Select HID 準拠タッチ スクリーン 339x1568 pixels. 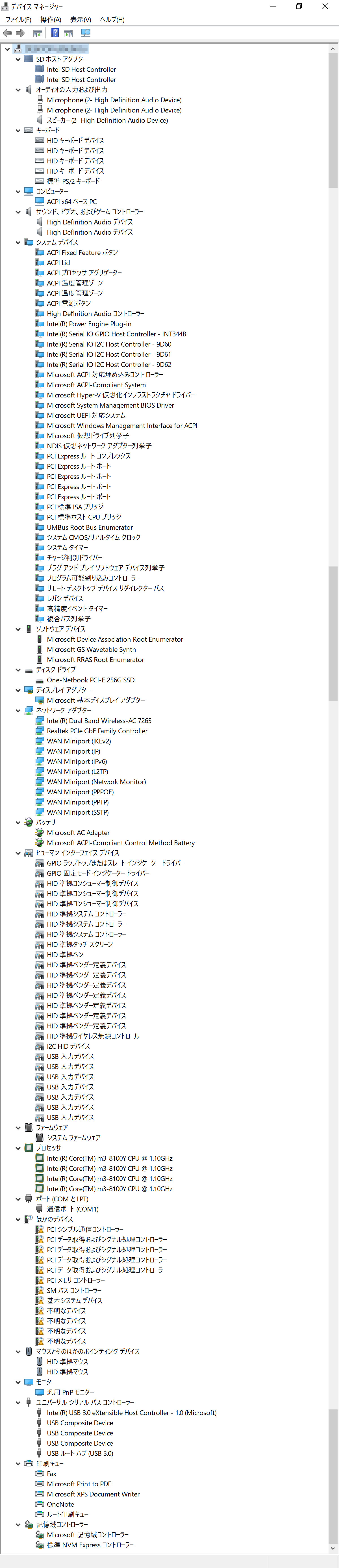click(80, 944)
